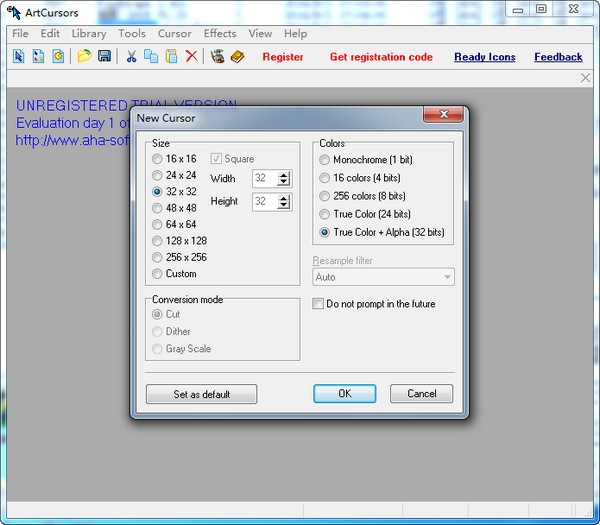The height and width of the screenshot is (525, 600).
Task: Click the Save floppy disk icon
Action: [104, 57]
